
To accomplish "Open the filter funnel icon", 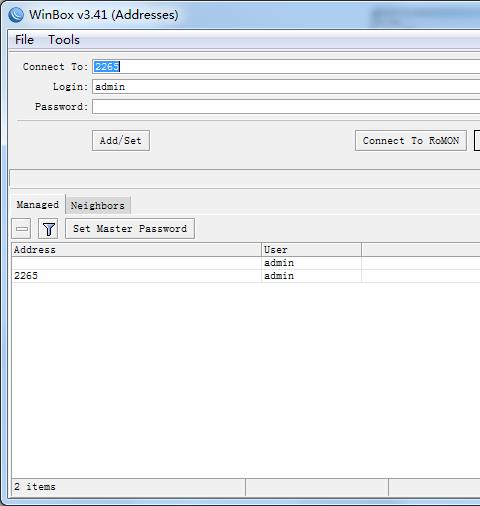I will 48,229.
